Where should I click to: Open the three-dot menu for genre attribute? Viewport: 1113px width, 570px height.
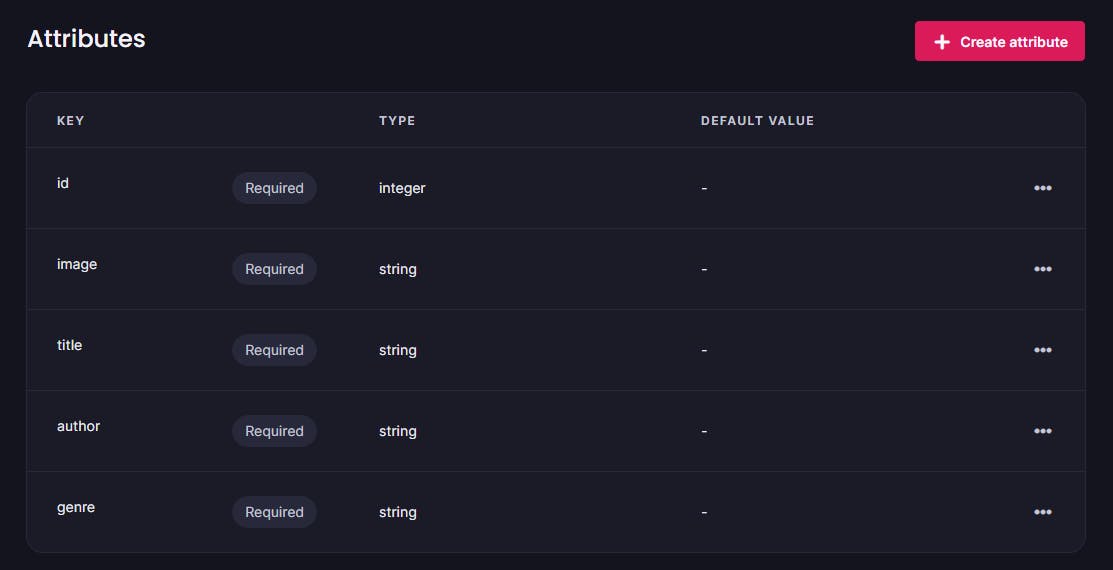coord(1042,512)
